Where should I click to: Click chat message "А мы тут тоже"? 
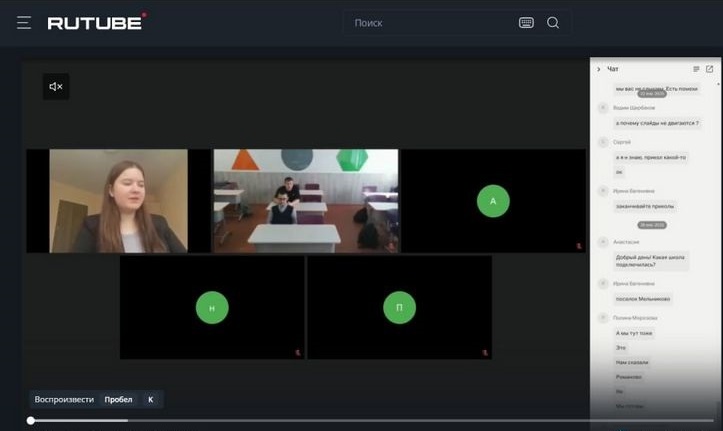tap(634, 333)
